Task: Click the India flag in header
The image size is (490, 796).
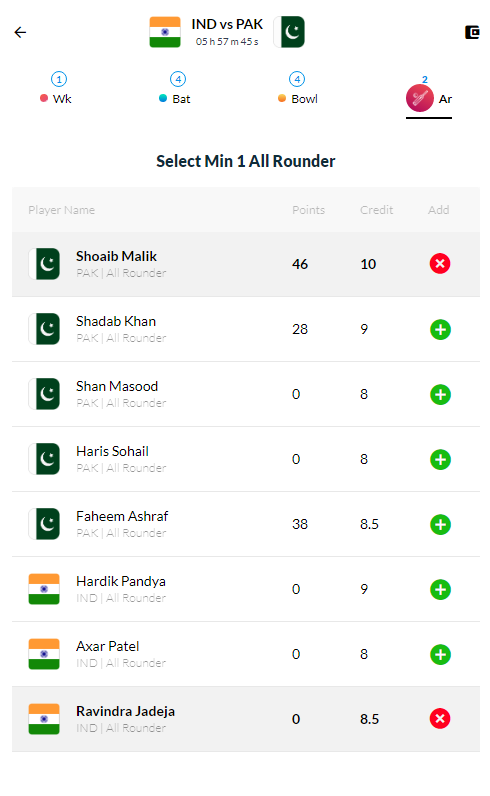Action: (165, 32)
